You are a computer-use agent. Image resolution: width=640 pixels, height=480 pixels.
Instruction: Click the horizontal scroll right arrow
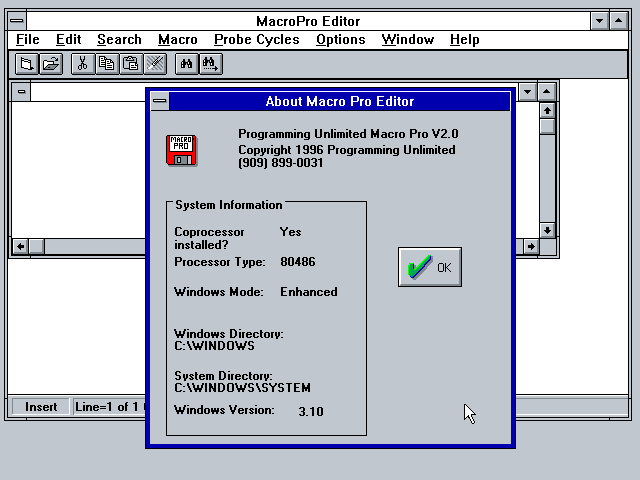(531, 246)
